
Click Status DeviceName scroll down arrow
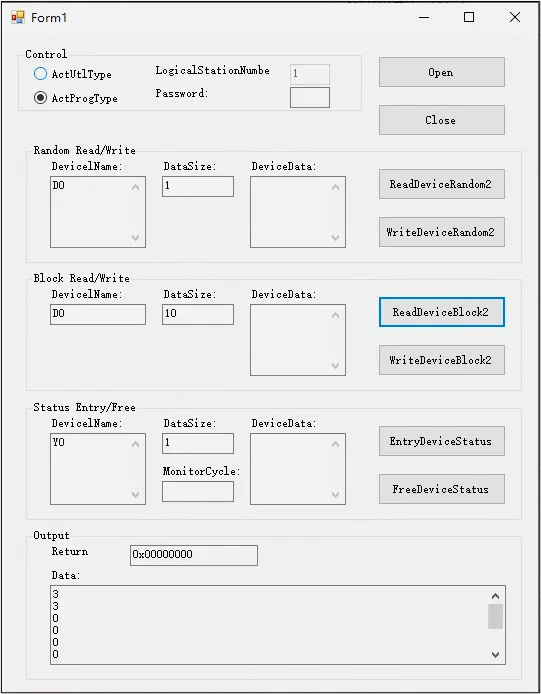pos(135,494)
